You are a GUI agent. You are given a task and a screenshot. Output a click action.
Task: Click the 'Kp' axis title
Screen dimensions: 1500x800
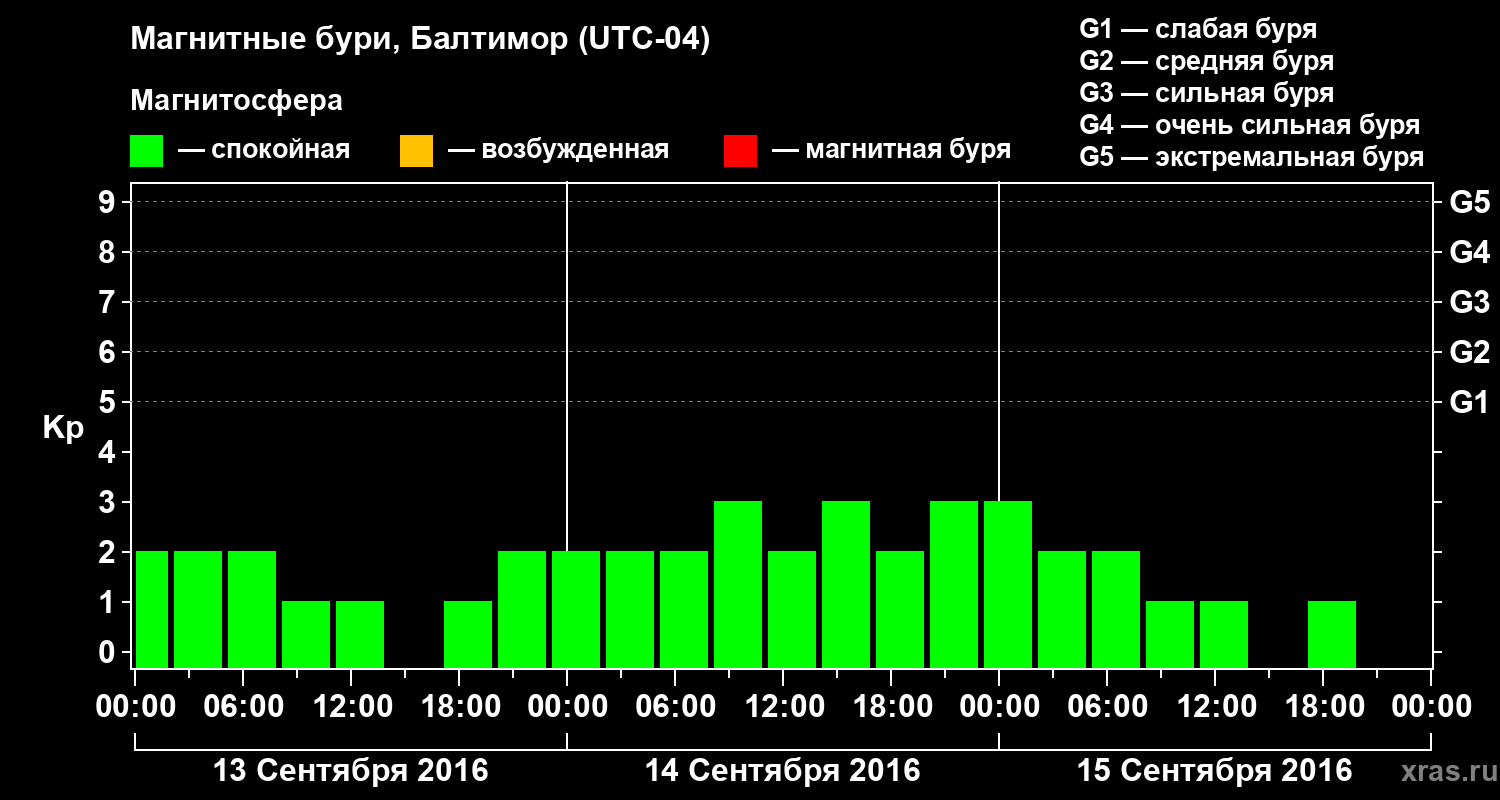[x=63, y=428]
